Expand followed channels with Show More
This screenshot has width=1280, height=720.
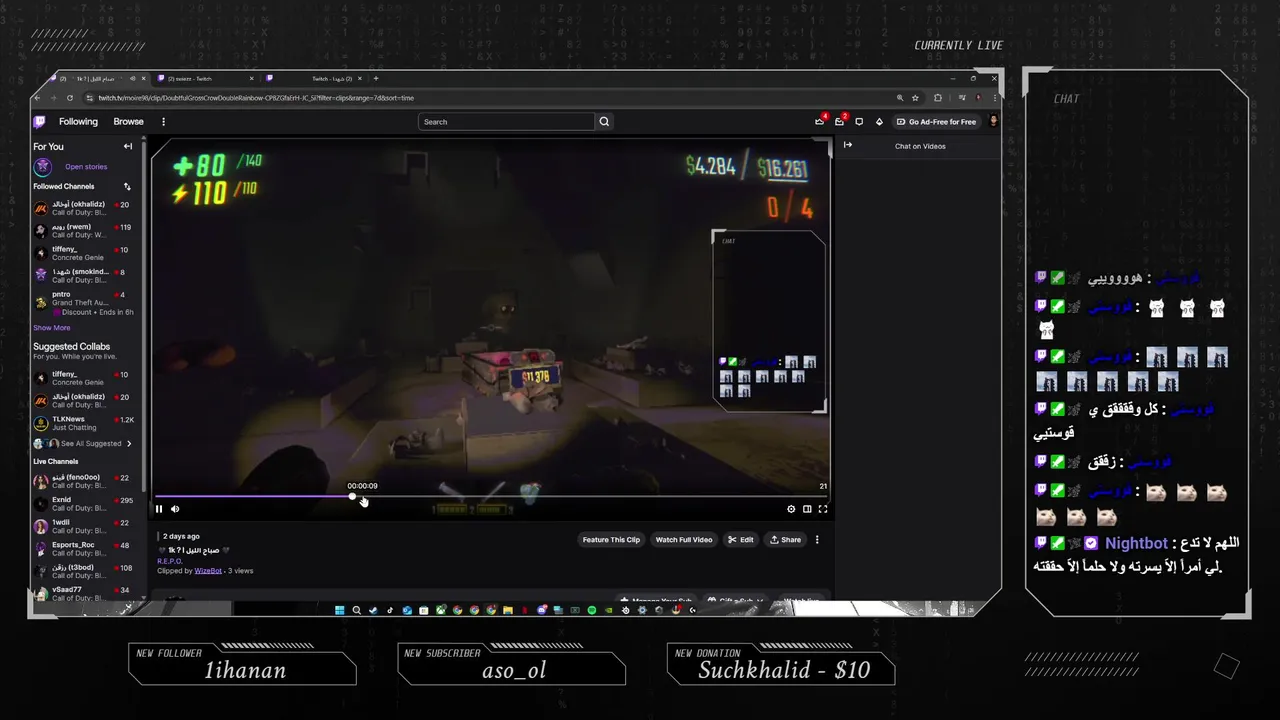[x=52, y=328]
